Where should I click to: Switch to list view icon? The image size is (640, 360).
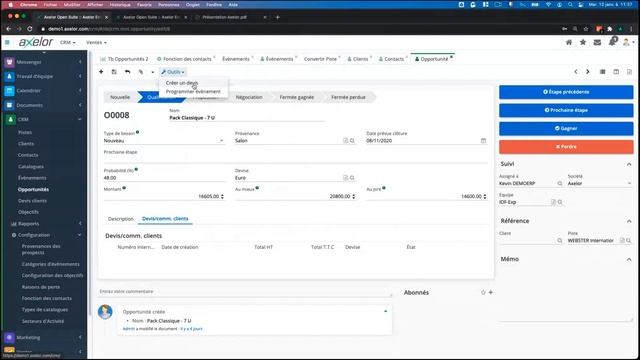(602, 72)
